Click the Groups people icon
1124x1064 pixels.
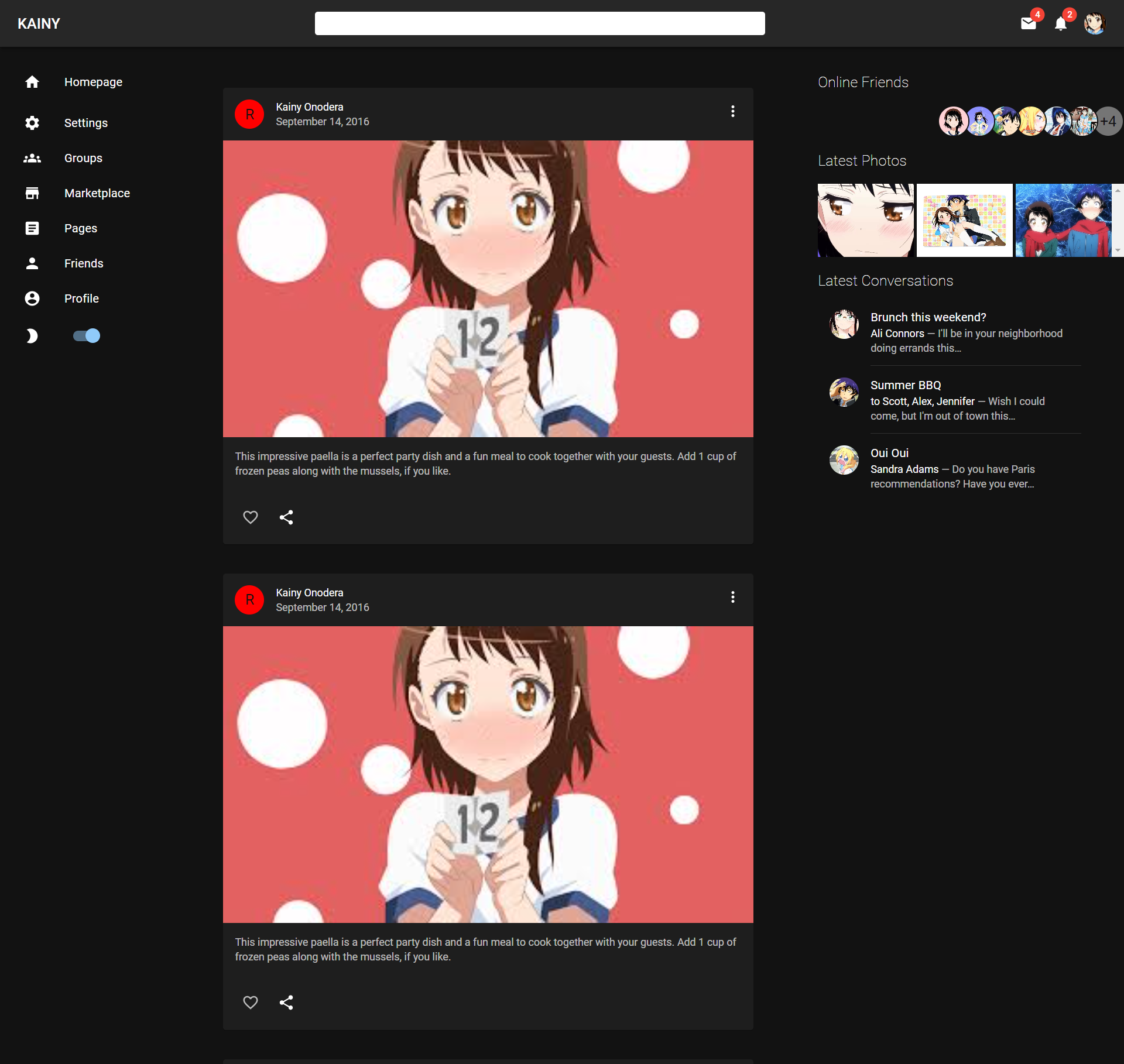pyautogui.click(x=32, y=158)
